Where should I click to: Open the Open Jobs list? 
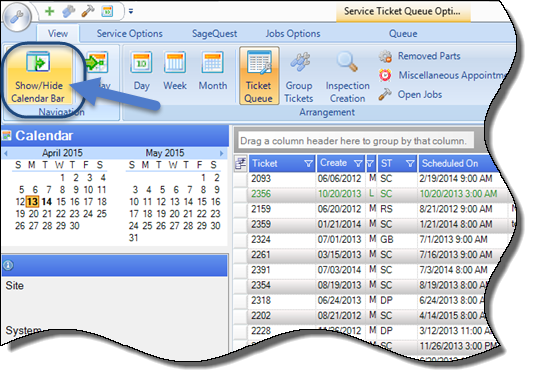411,94
